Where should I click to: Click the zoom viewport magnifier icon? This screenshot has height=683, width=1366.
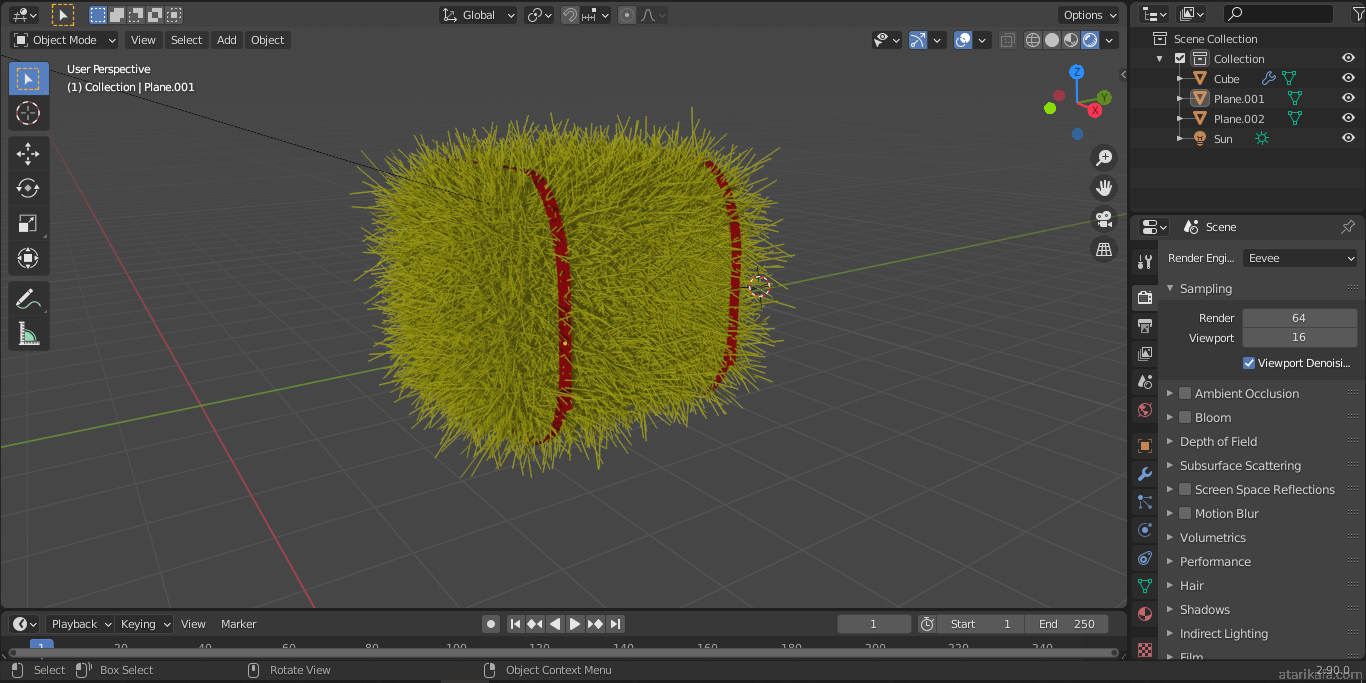pyautogui.click(x=1104, y=158)
